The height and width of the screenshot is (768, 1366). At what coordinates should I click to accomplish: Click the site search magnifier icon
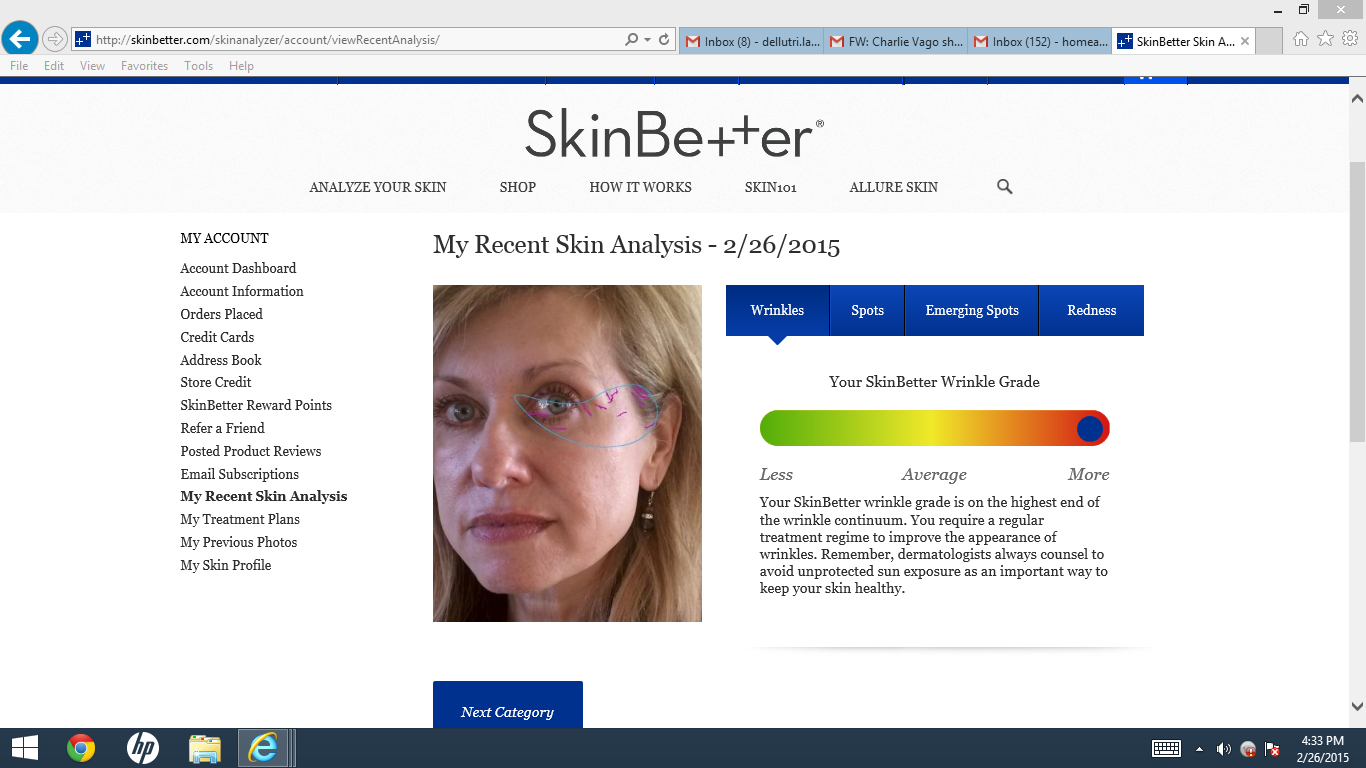pos(1005,187)
